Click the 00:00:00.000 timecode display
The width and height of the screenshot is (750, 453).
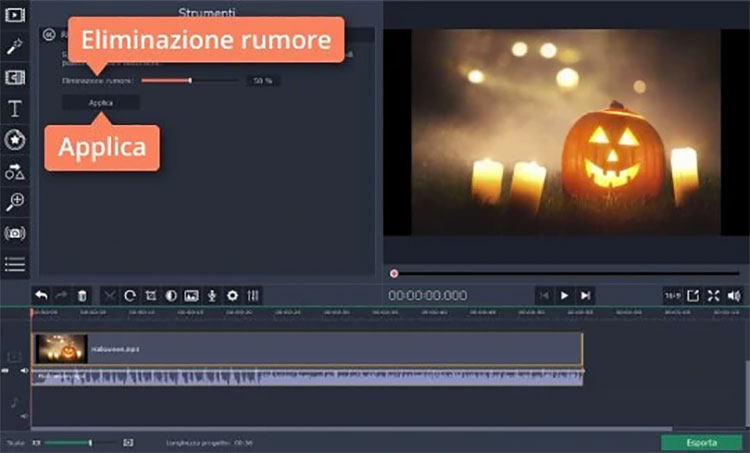[x=428, y=296]
